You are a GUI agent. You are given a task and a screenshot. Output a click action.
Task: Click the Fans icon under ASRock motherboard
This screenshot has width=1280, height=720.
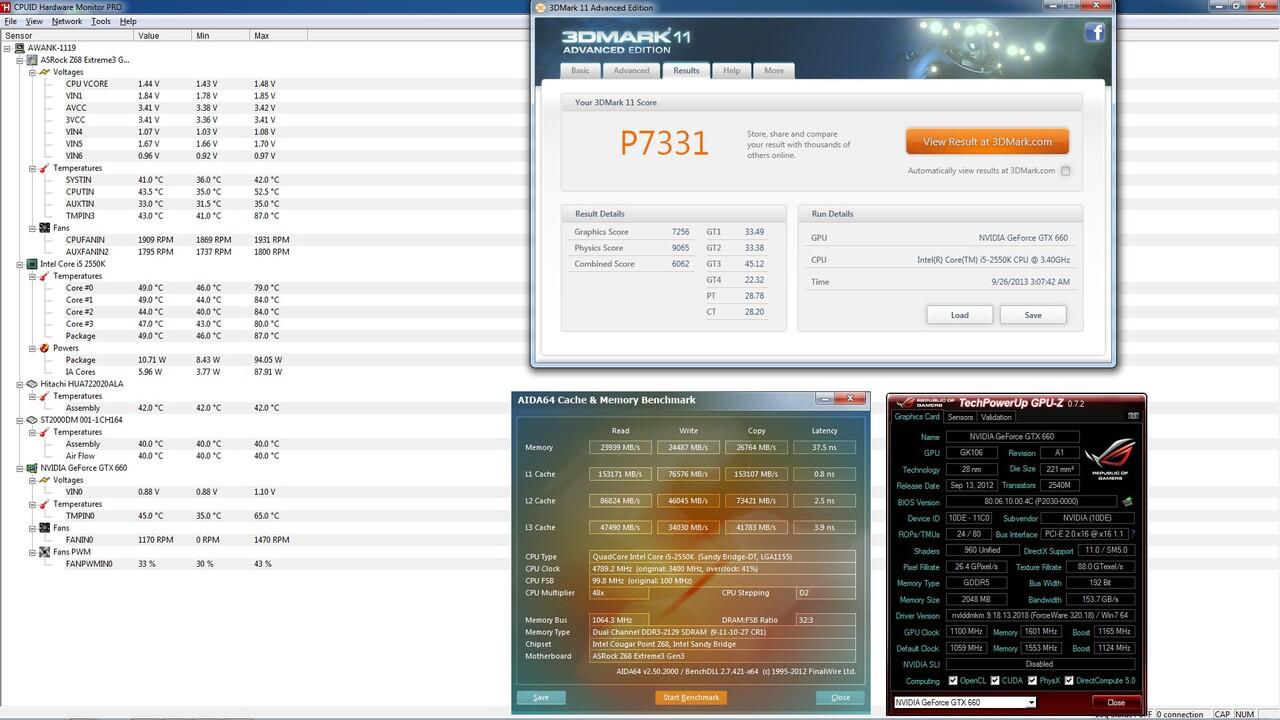pyautogui.click(x=44, y=228)
